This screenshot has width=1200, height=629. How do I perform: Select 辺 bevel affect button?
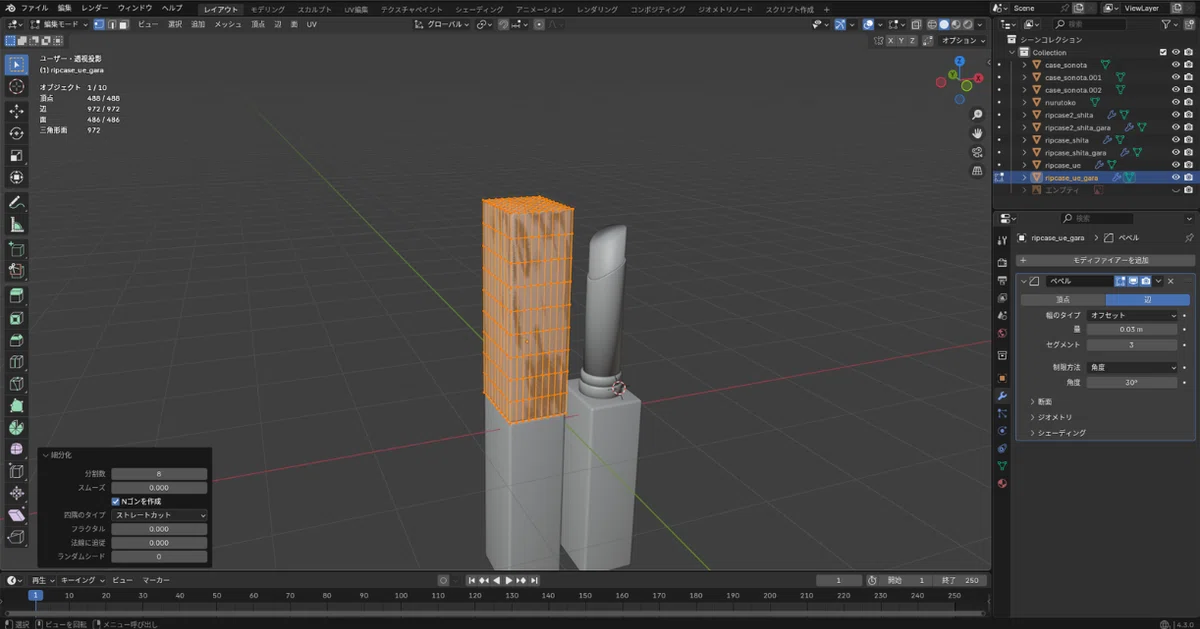click(1147, 299)
